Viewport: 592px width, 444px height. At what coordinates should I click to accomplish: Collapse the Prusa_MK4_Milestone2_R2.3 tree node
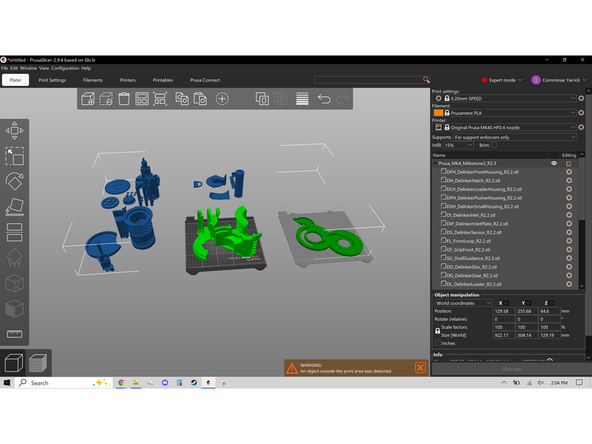pyautogui.click(x=435, y=163)
